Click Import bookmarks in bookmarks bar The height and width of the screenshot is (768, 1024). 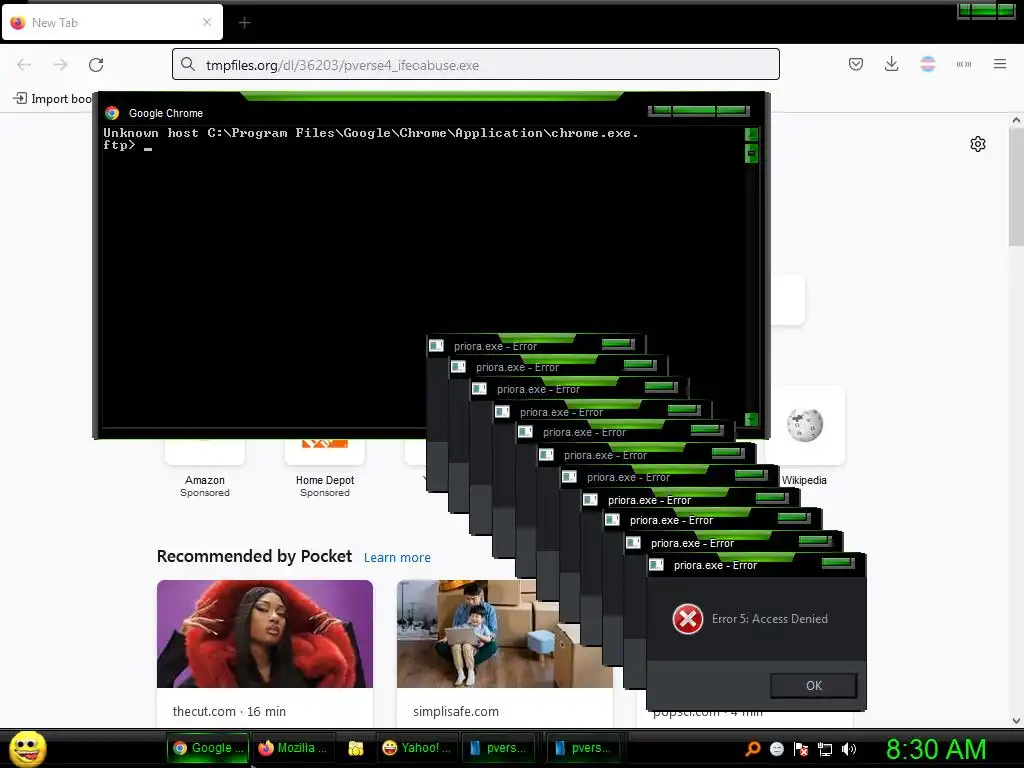[x=52, y=99]
